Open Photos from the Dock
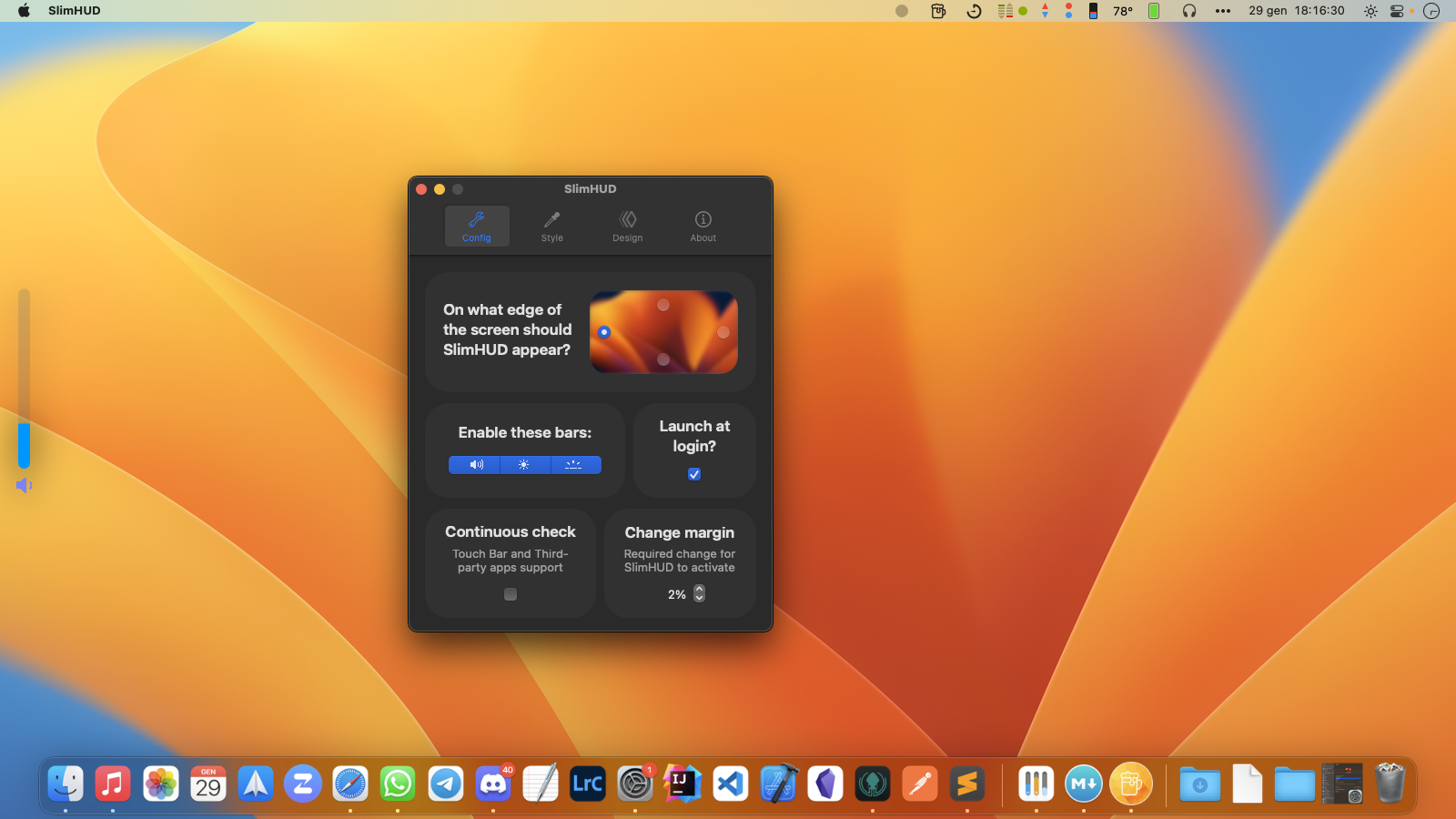 pyautogui.click(x=161, y=784)
